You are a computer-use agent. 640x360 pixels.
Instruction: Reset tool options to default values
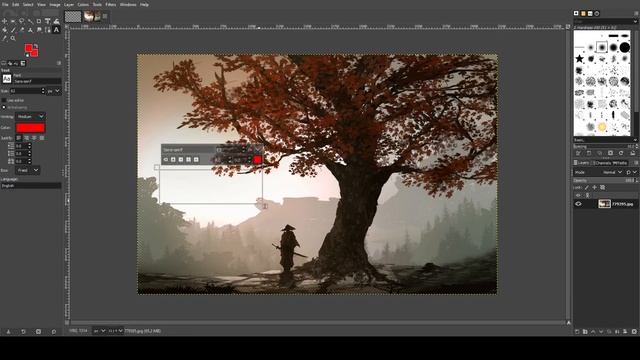point(53,331)
